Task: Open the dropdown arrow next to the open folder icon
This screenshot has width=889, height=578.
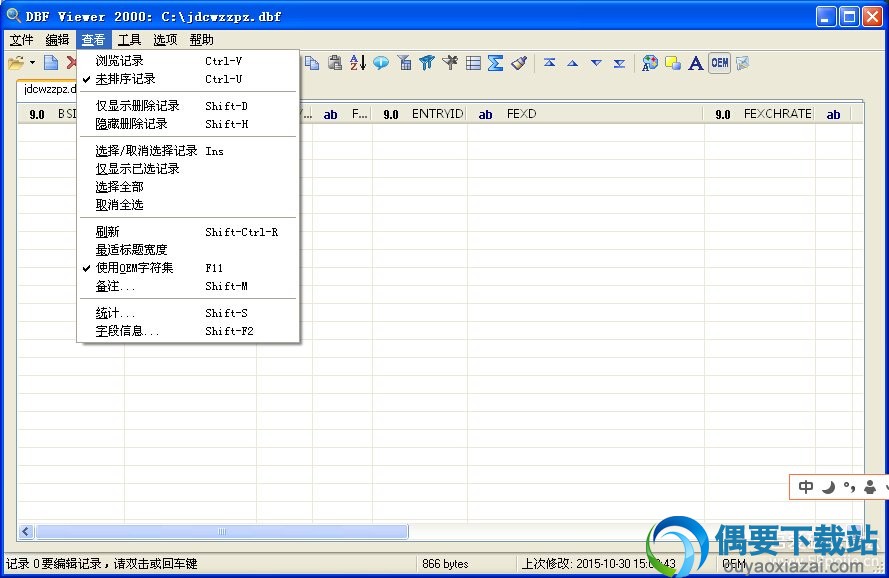Action: tap(32, 62)
